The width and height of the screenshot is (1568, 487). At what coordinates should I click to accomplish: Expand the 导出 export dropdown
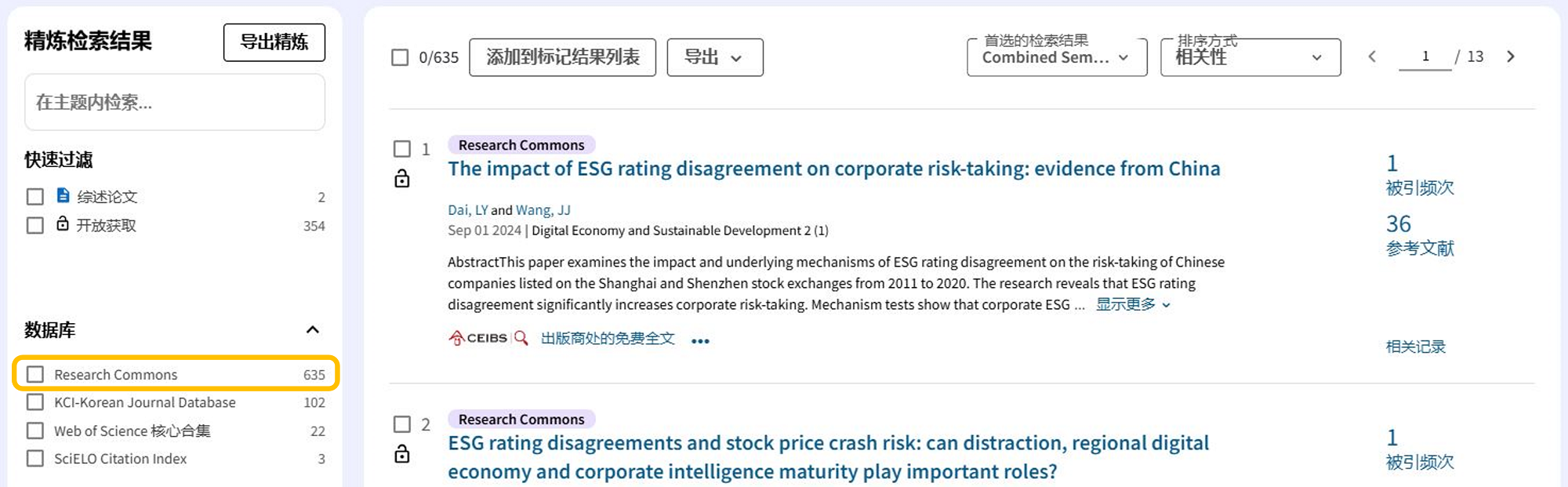coord(714,57)
